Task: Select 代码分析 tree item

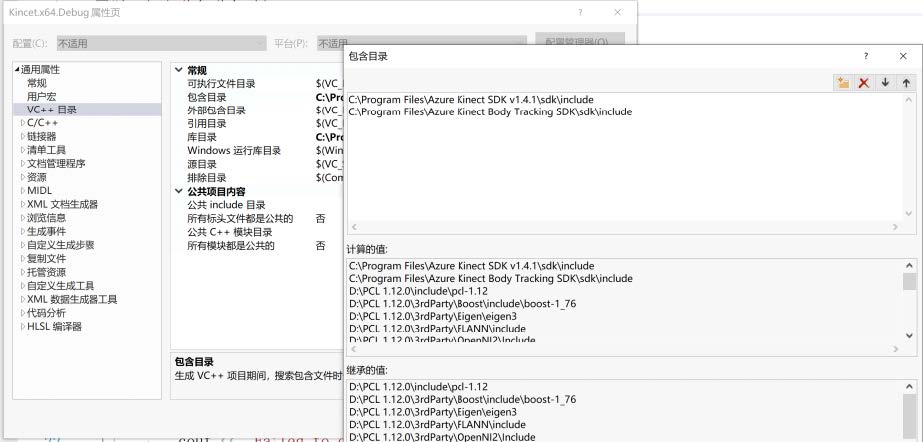Action: click(x=47, y=313)
